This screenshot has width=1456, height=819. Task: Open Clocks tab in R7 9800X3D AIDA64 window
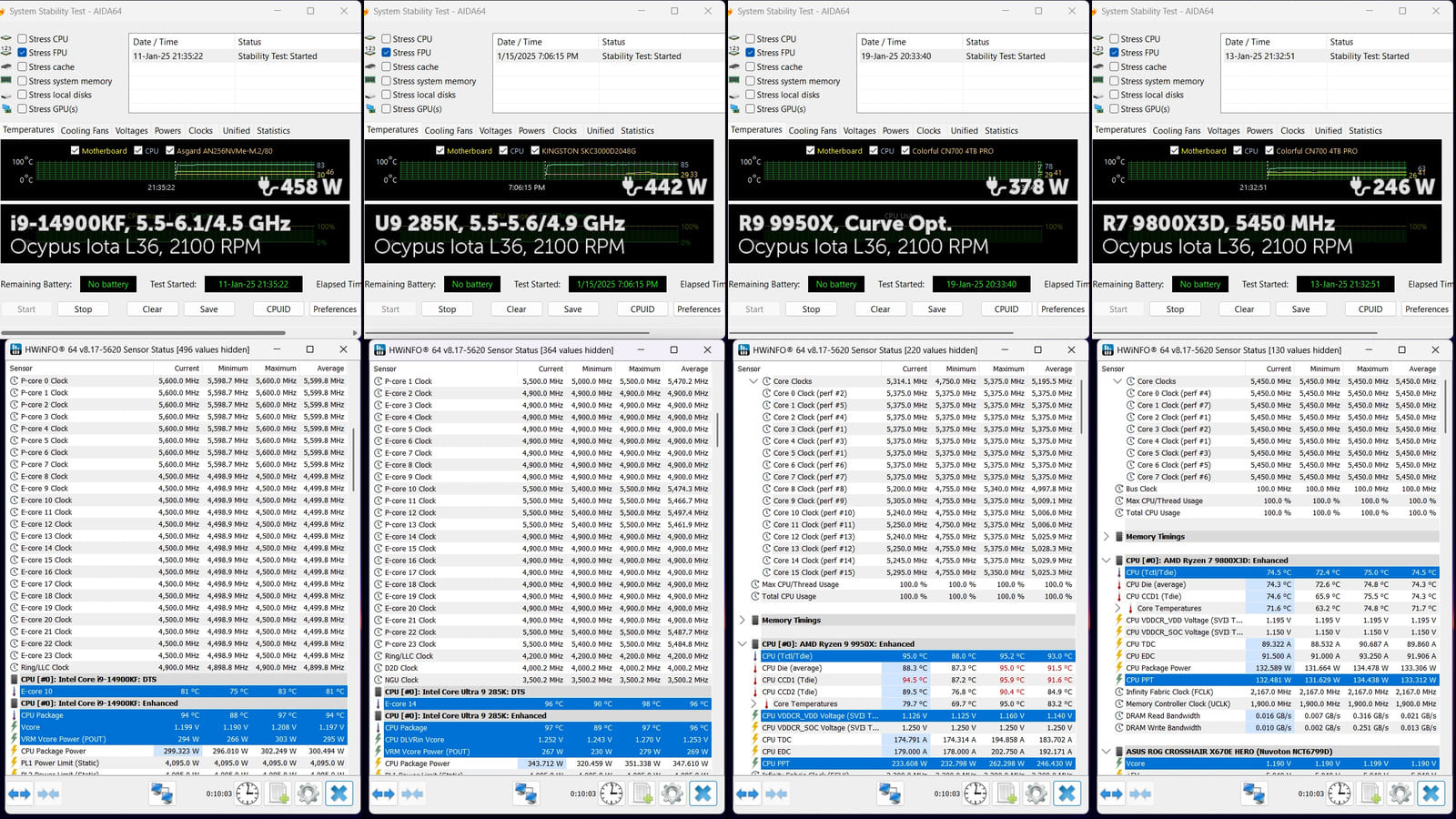click(x=1293, y=131)
